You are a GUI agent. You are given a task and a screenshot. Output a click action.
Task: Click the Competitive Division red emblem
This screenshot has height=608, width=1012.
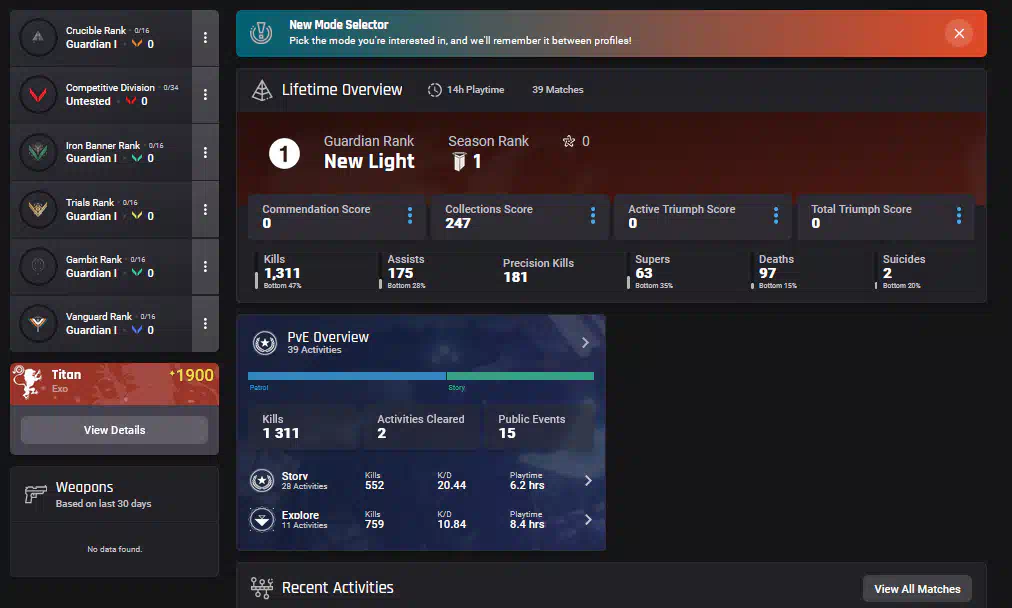[38, 95]
